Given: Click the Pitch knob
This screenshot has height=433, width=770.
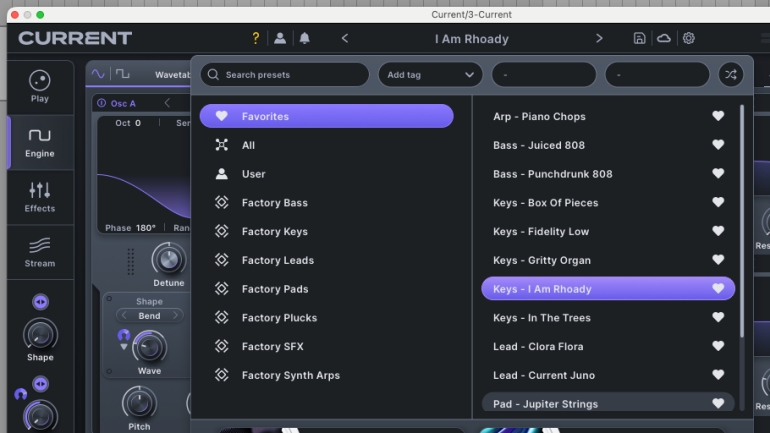Looking at the screenshot, I should [139, 404].
